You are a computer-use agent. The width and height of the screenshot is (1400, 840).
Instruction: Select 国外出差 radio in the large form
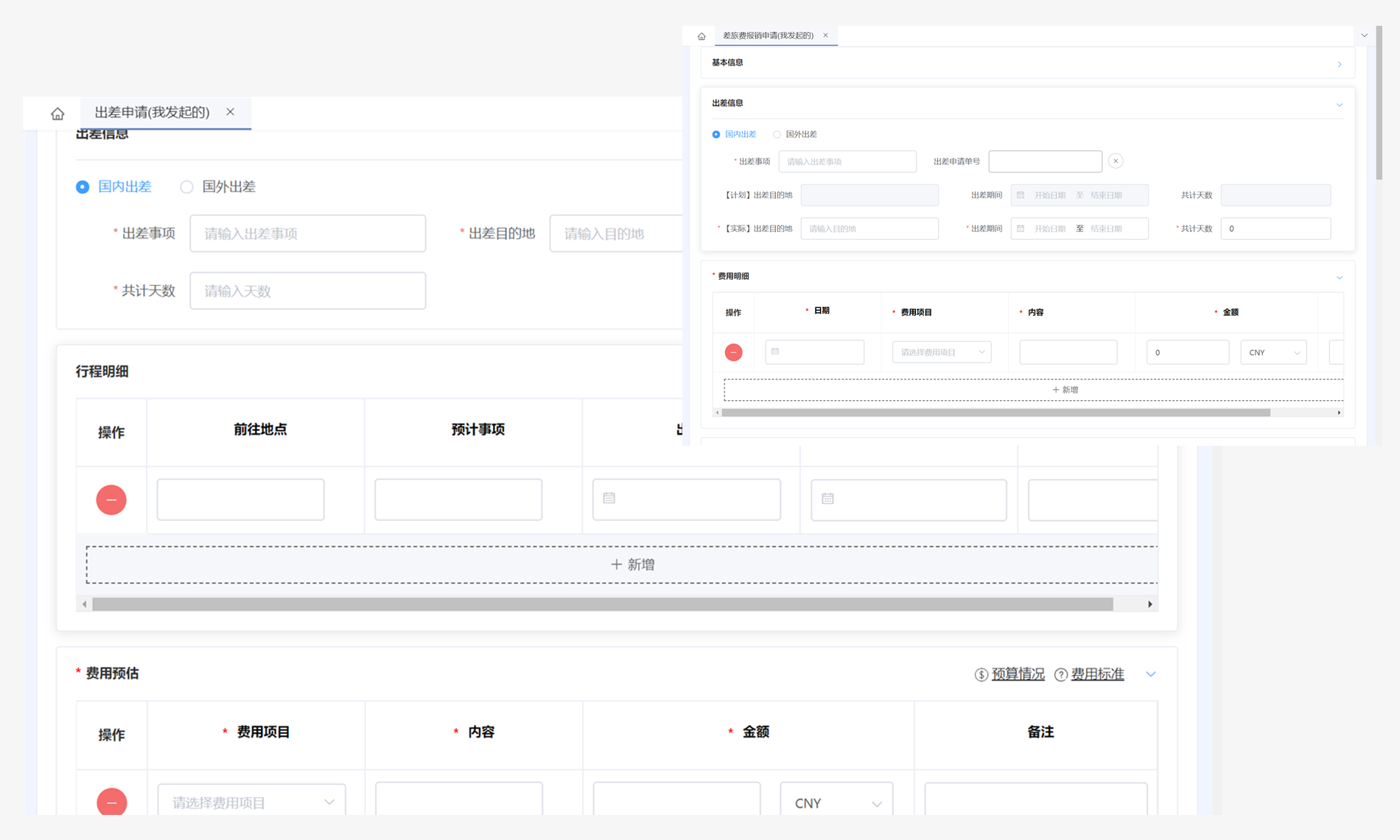[187, 187]
